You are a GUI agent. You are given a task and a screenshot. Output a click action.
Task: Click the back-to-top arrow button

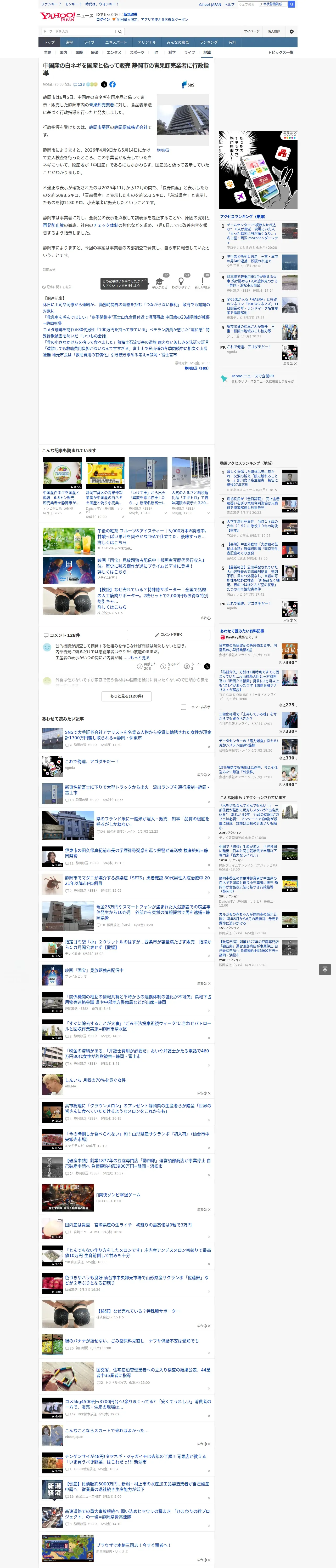coord(325,969)
